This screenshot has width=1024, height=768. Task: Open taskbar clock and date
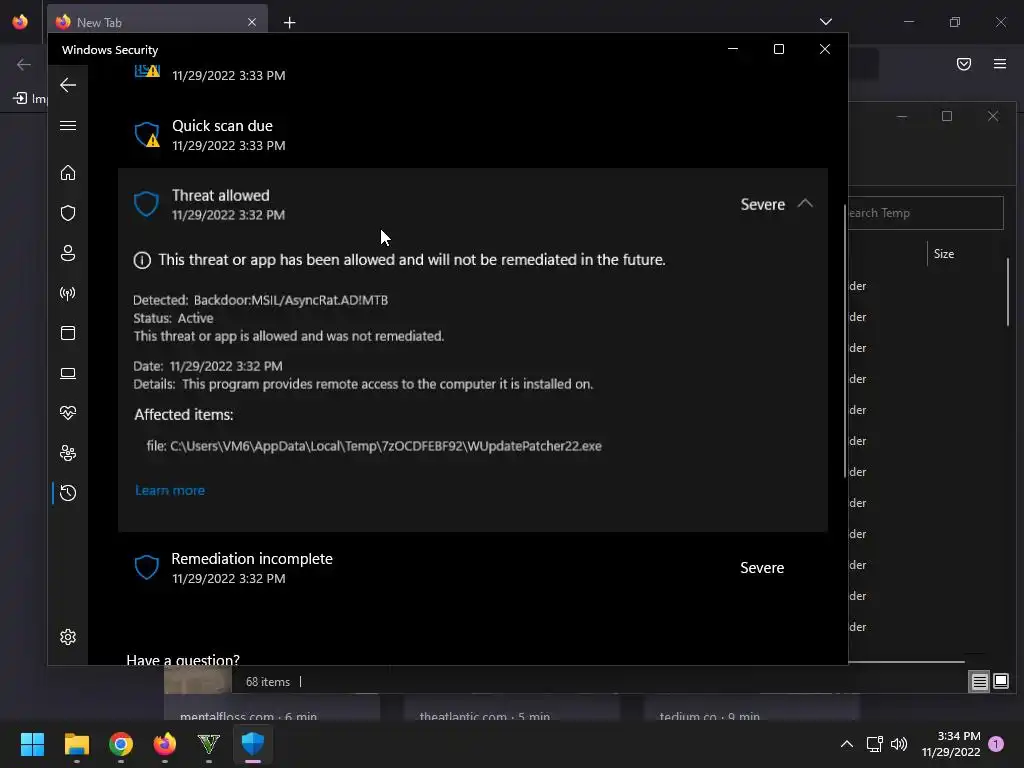tap(951, 744)
